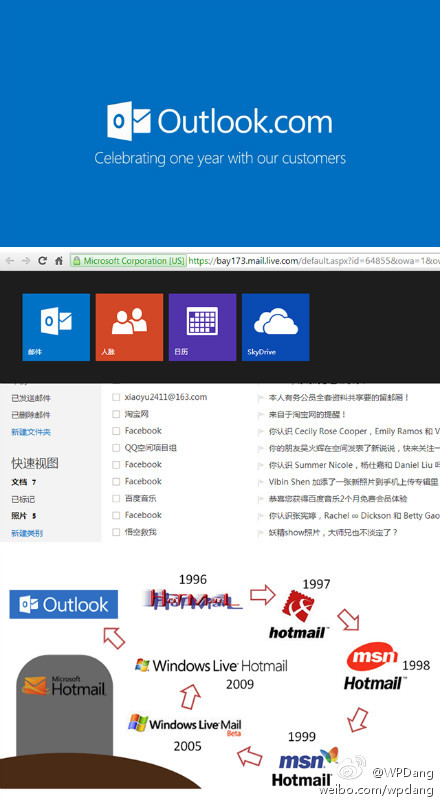Open subject mentioning Cecily Rose Cooper, Emily Ramos
This screenshot has height=803, width=440.
354,431
